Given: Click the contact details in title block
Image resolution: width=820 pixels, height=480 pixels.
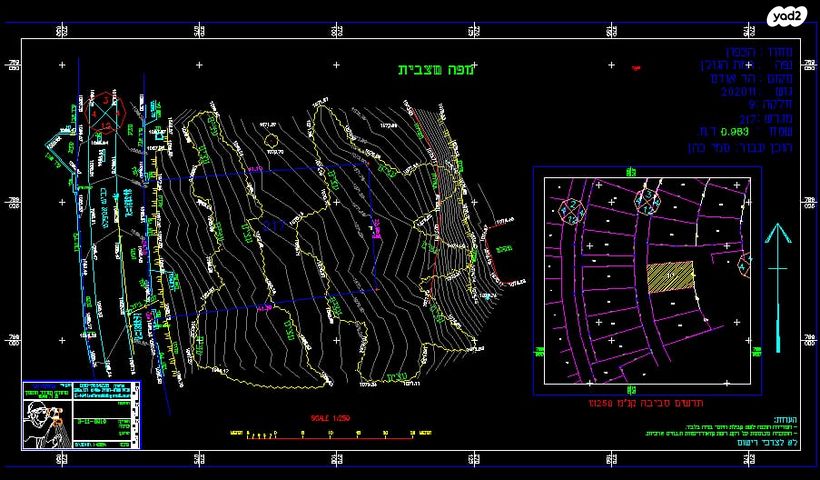Looking at the screenshot, I should click(102, 393).
